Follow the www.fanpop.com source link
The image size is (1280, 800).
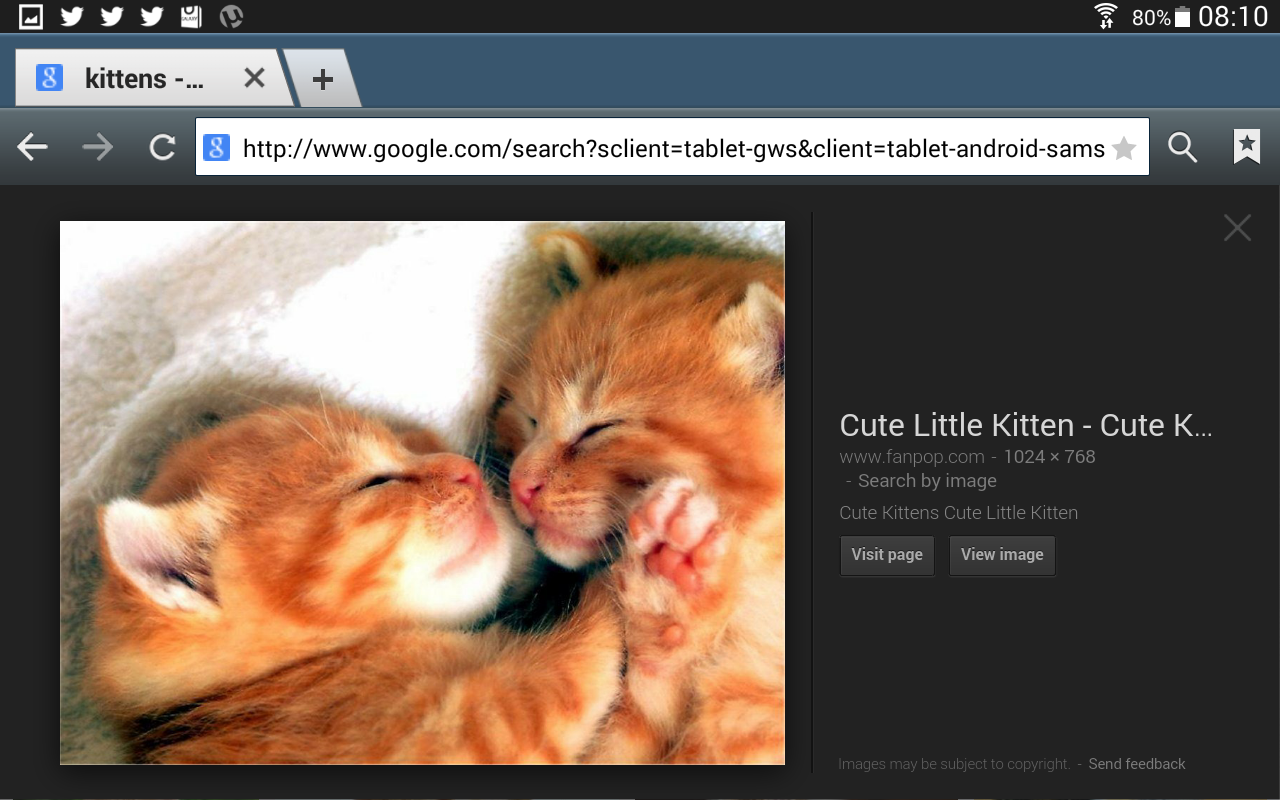(x=912, y=457)
